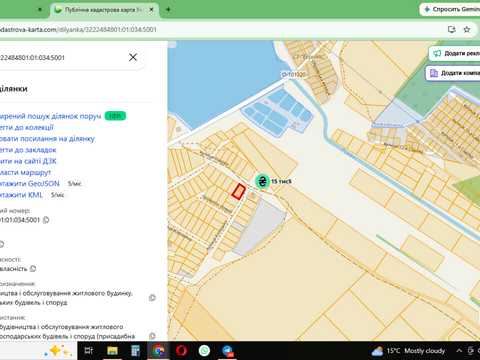Screen dimensions: 480x360
Task: Open Task View on the taskbar
Action: [x=89, y=350]
